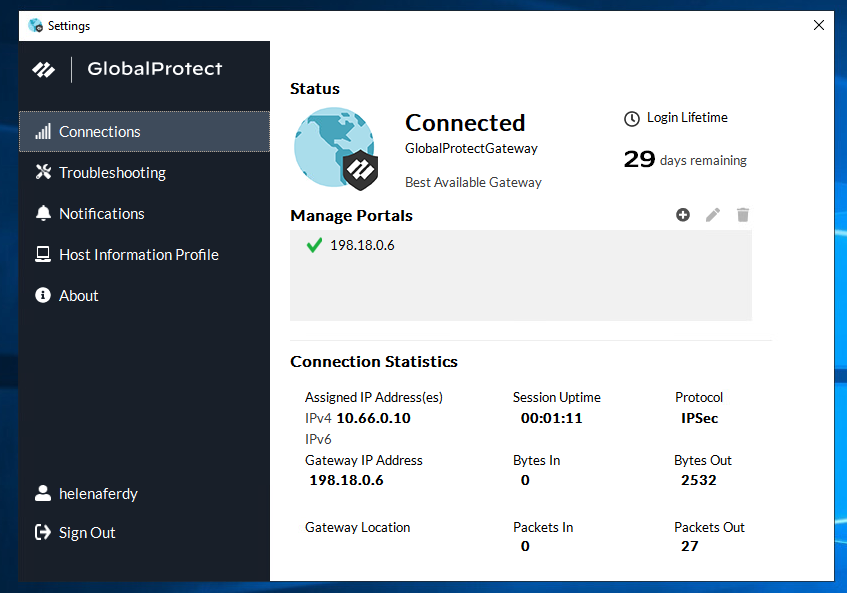Viewport: 847px width, 593px height.
Task: Switch to Host Information Profile
Action: (138, 255)
